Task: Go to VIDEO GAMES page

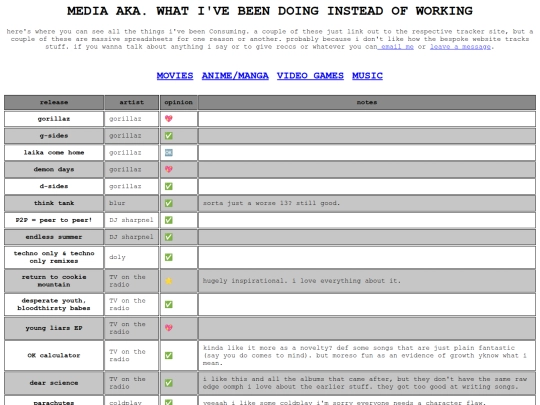Action: 310,75
